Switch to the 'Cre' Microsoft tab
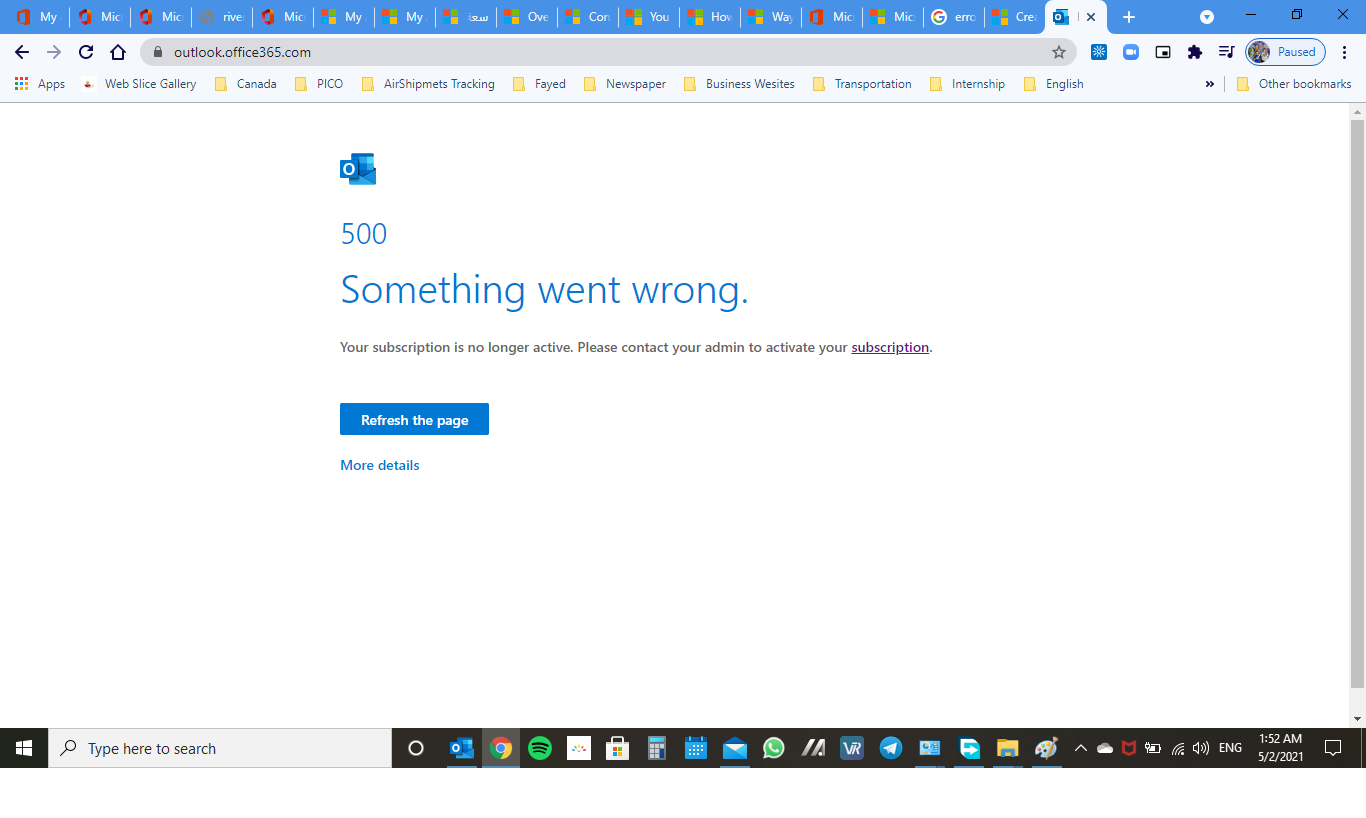 click(x=1014, y=17)
